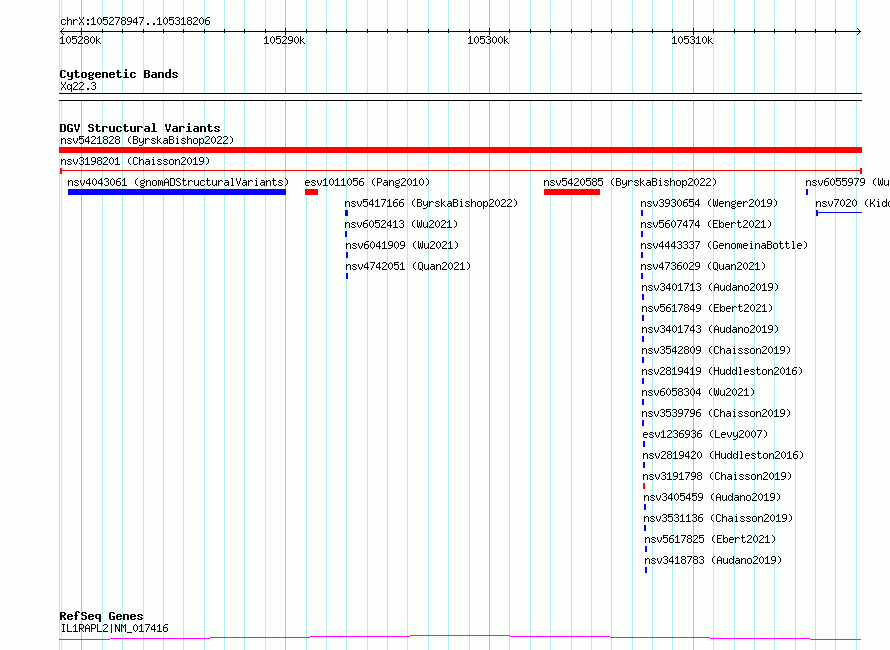Screen dimensions: 890x650
Task: Click the 105290k ruler tick label
Action: [x=284, y=40]
